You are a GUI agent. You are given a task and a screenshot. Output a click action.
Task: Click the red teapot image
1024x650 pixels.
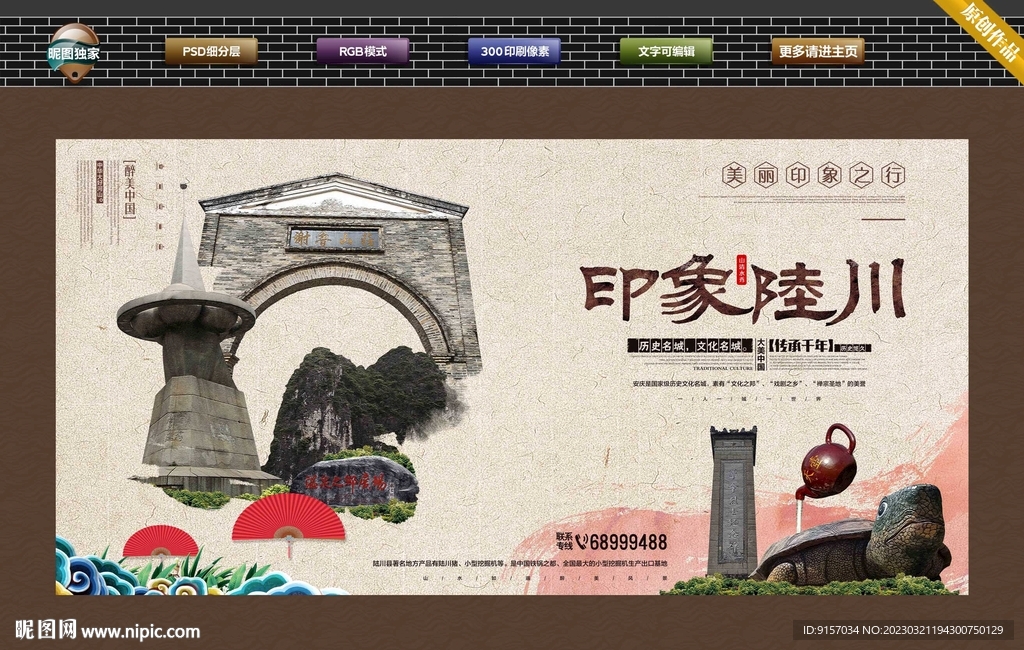pyautogui.click(x=827, y=463)
